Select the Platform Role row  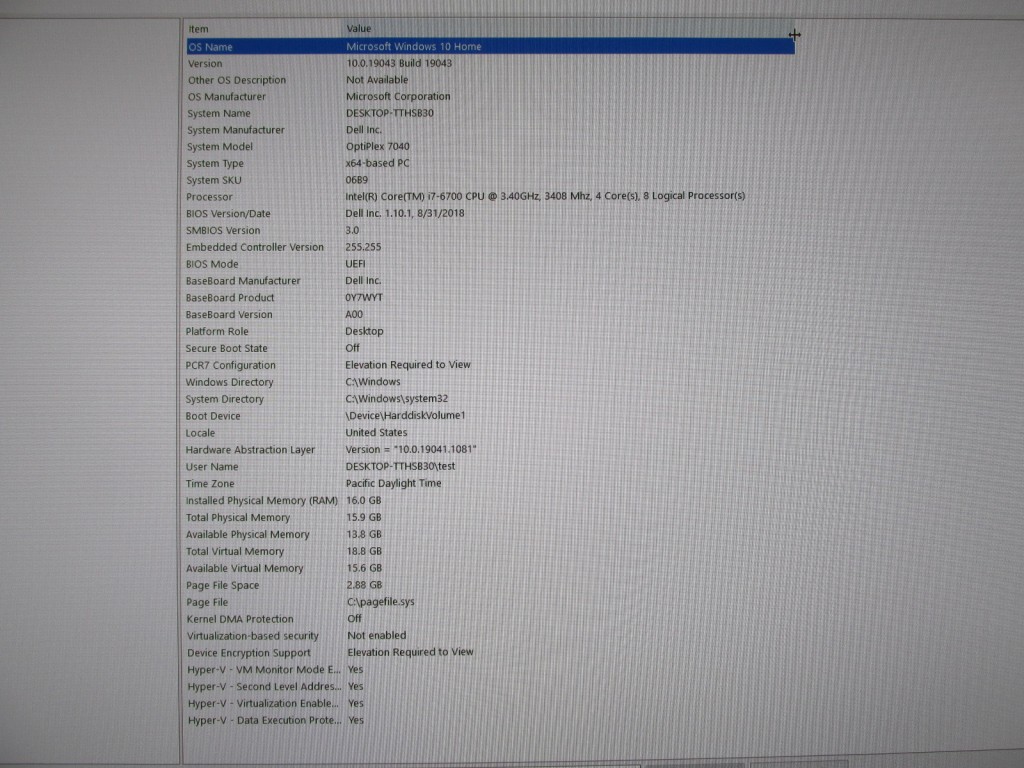(x=490, y=331)
